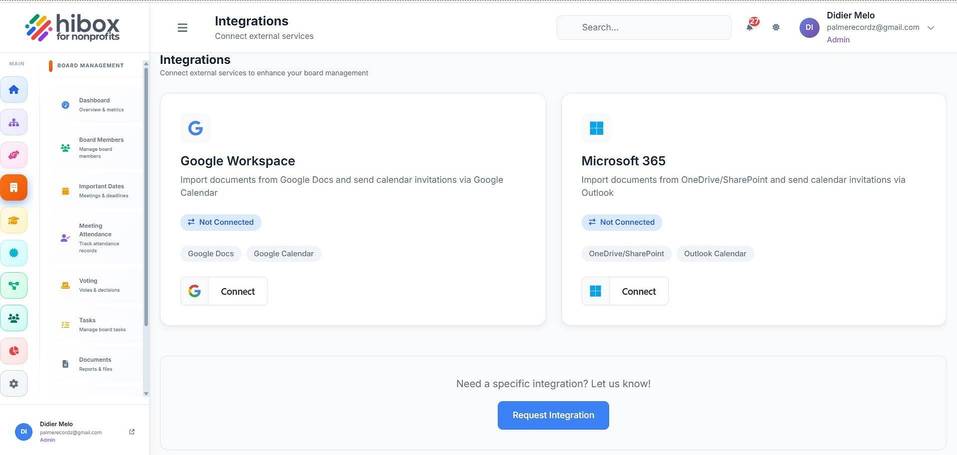This screenshot has width=957, height=455.
Task: Click Google Workspace Not Connected status badge
Action: pos(220,222)
